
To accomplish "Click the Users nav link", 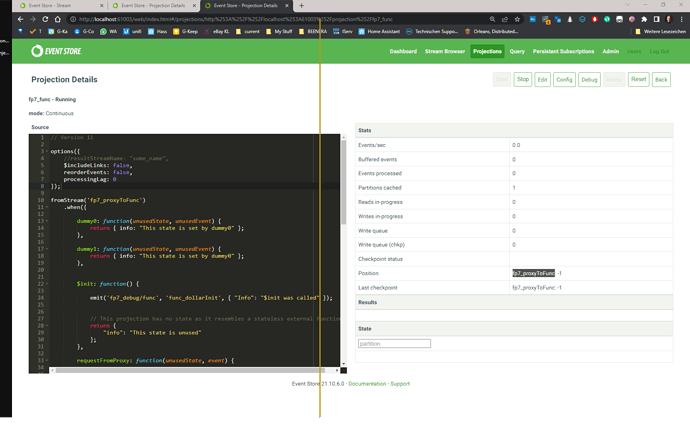I will click(634, 52).
